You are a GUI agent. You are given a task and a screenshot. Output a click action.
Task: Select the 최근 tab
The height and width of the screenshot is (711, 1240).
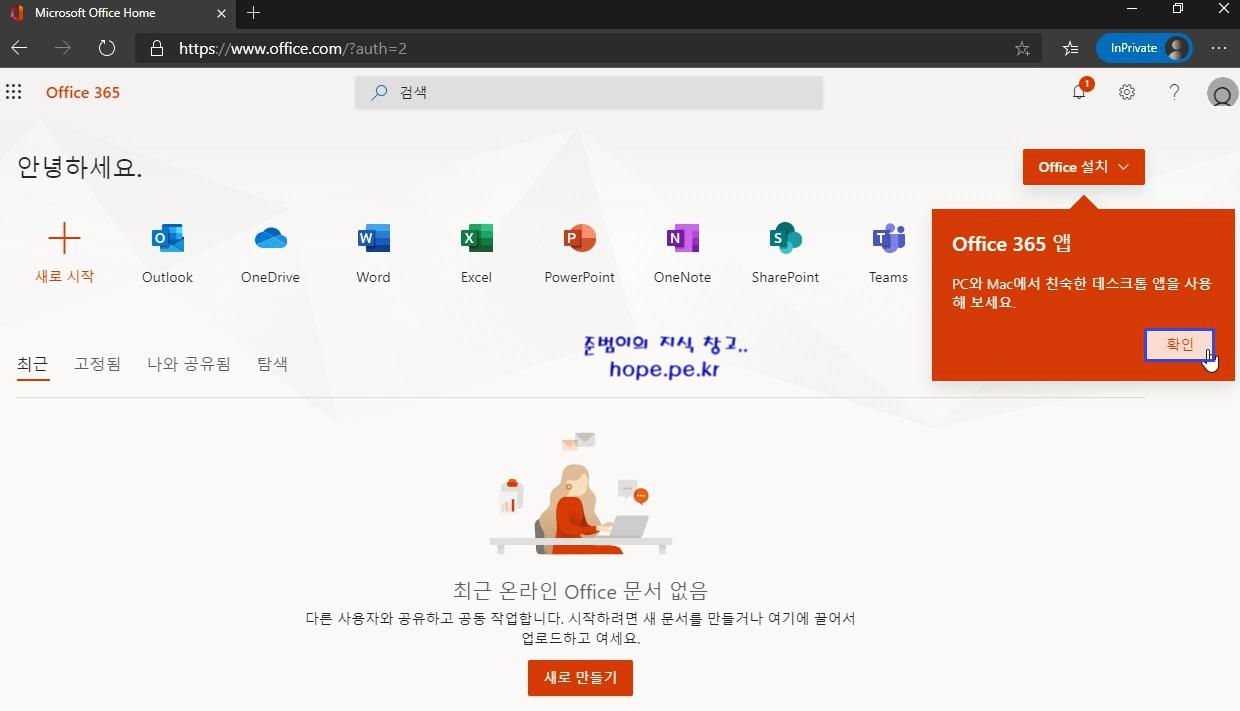pos(32,364)
